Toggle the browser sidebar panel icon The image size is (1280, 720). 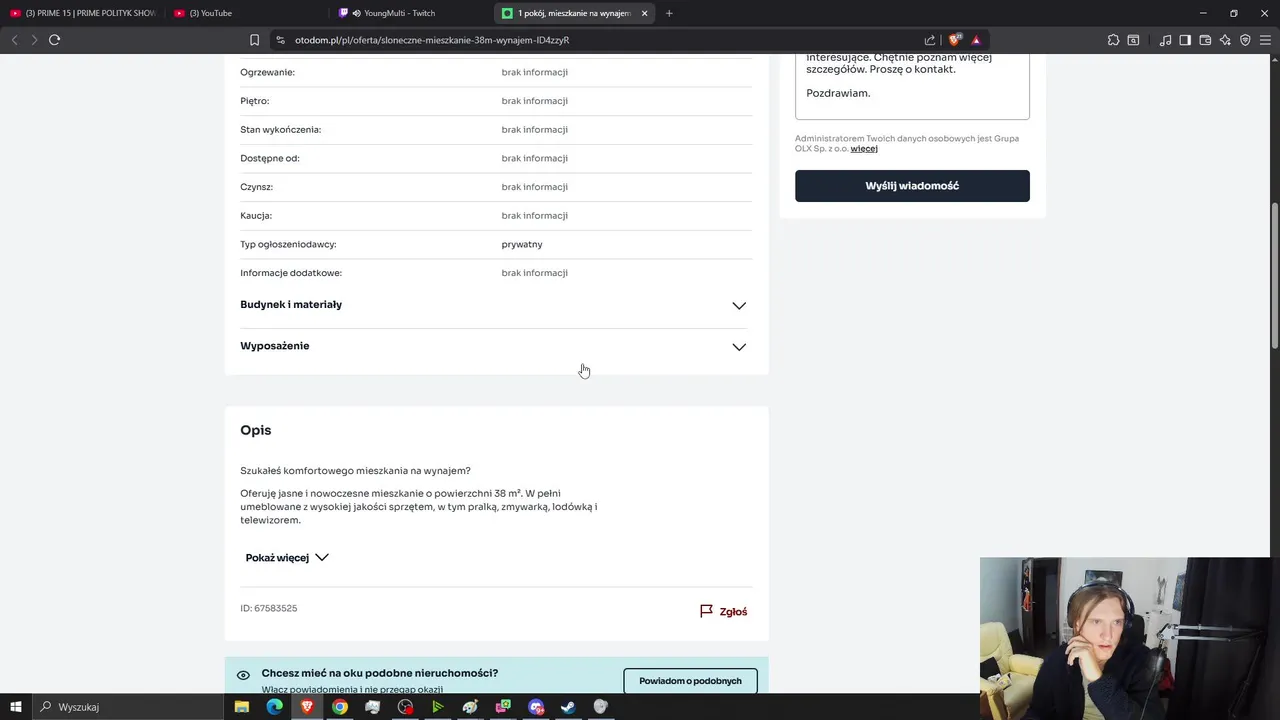pyautogui.click(x=1185, y=40)
